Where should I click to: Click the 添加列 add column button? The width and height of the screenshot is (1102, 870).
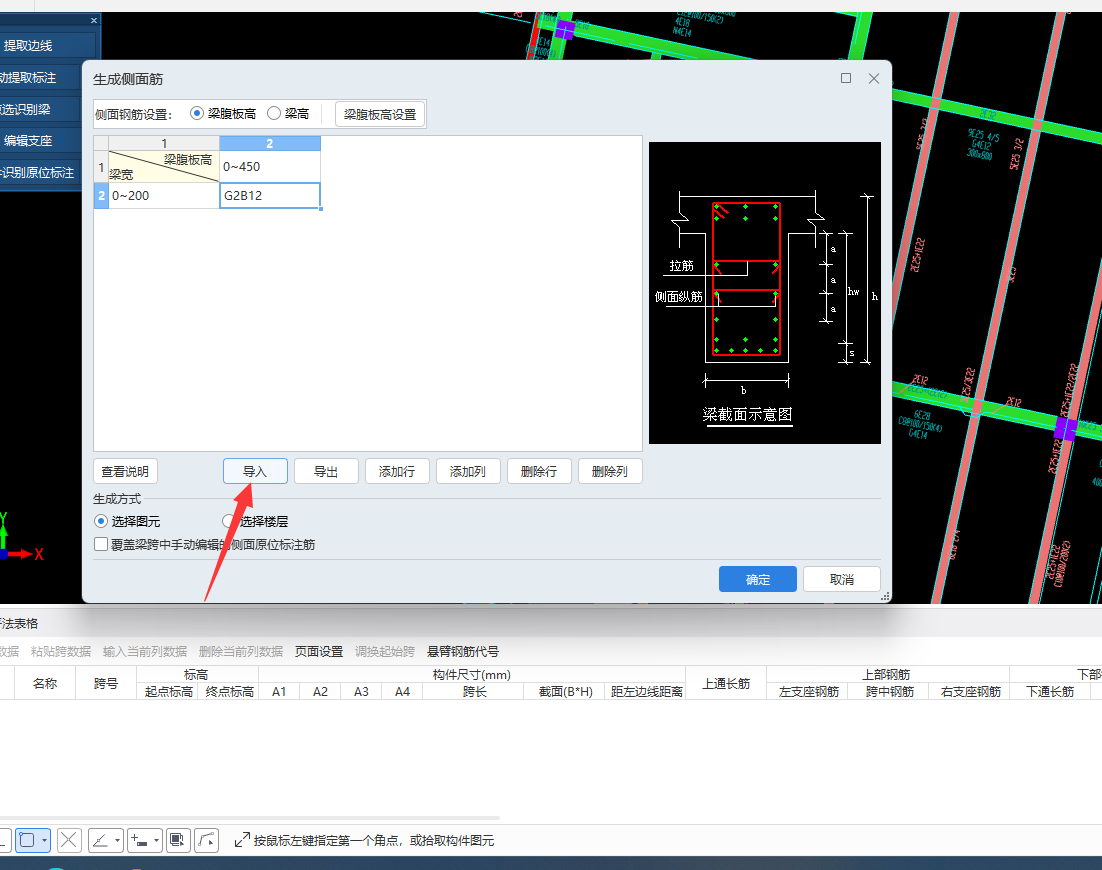[x=468, y=471]
